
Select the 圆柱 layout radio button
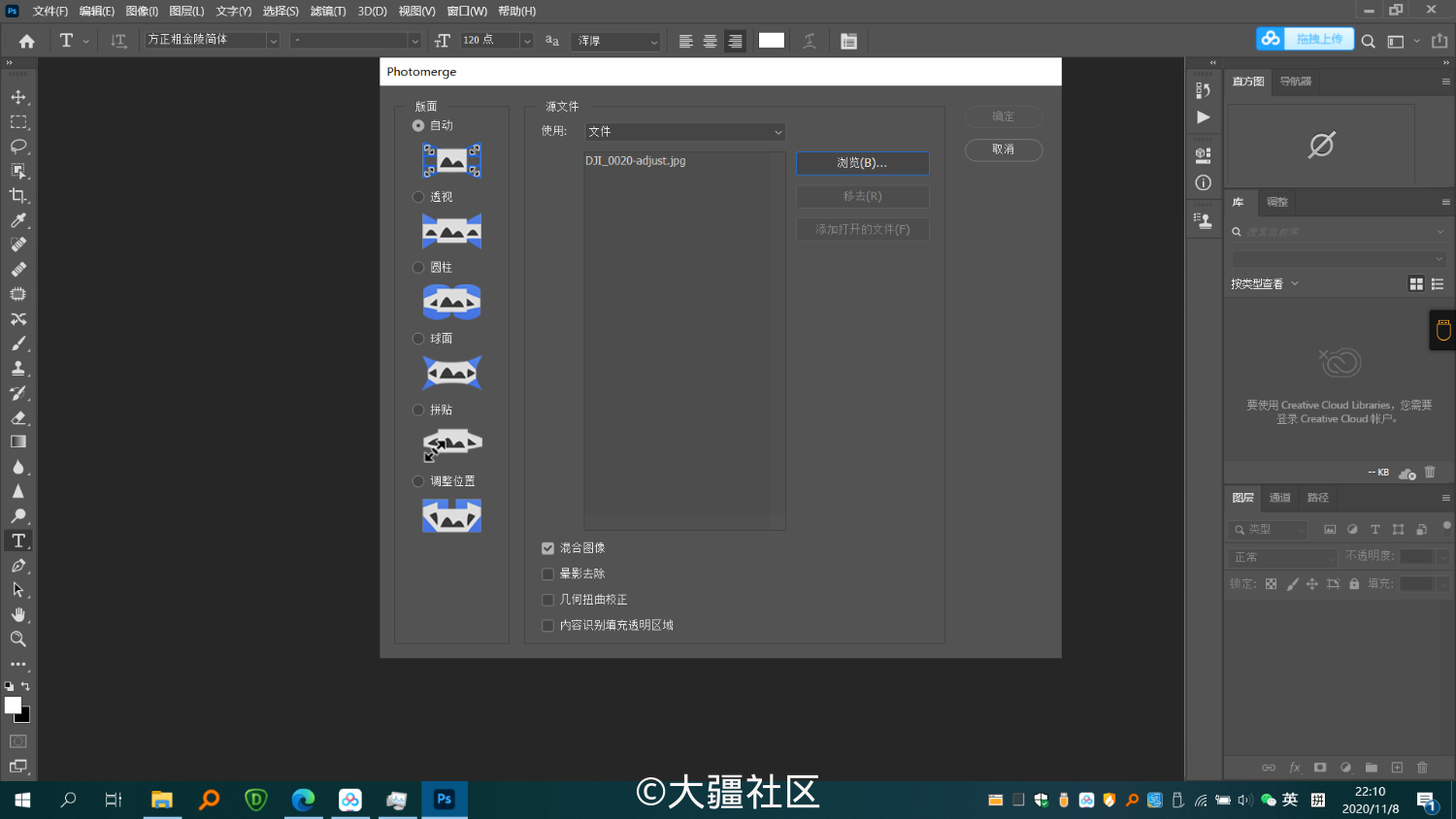(x=418, y=267)
